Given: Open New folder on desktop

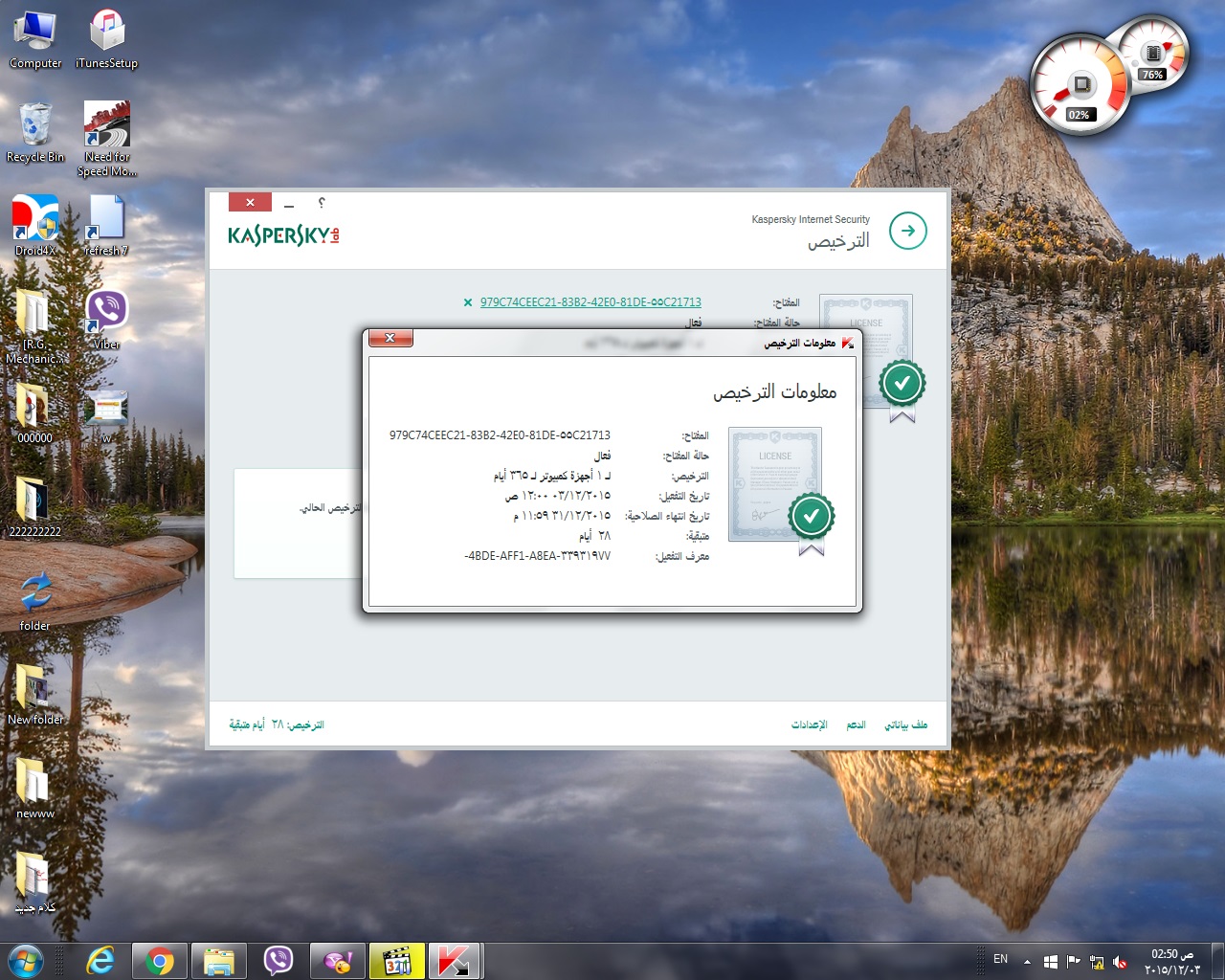Looking at the screenshot, I should point(35,695).
